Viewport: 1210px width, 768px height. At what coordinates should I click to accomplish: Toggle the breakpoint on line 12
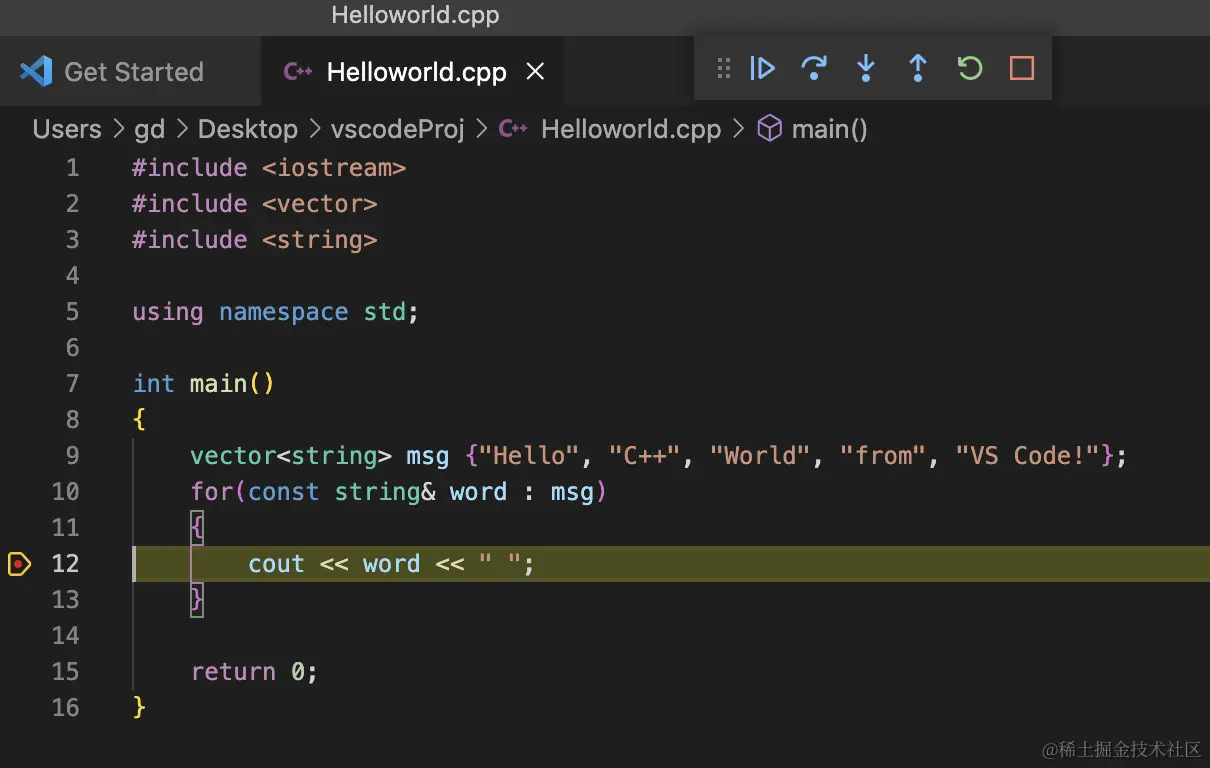[x=19, y=564]
